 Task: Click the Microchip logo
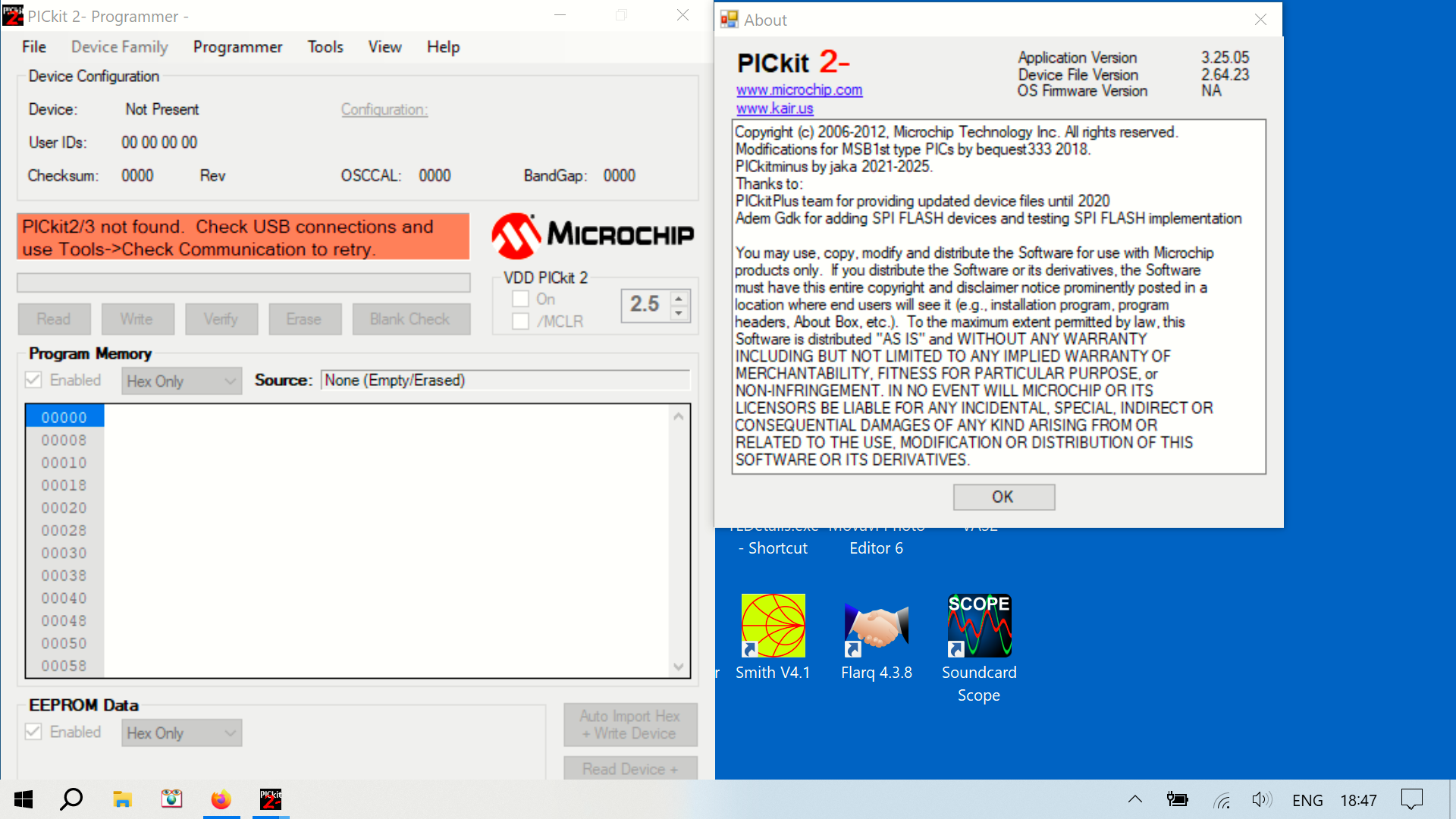click(x=592, y=235)
